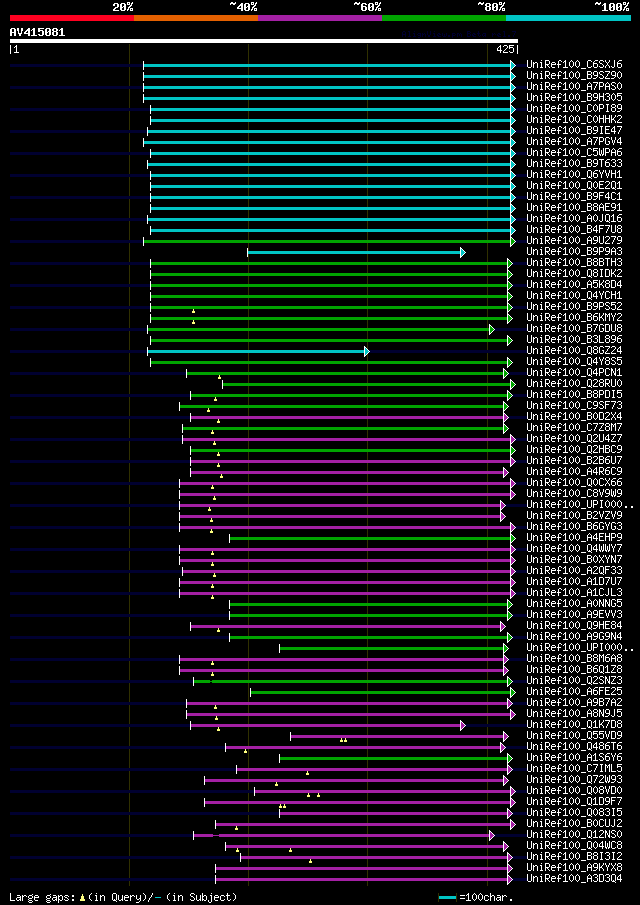This screenshot has width=640, height=905.
Task: Select the UniRef100_C7IML5 label
Action: point(574,768)
